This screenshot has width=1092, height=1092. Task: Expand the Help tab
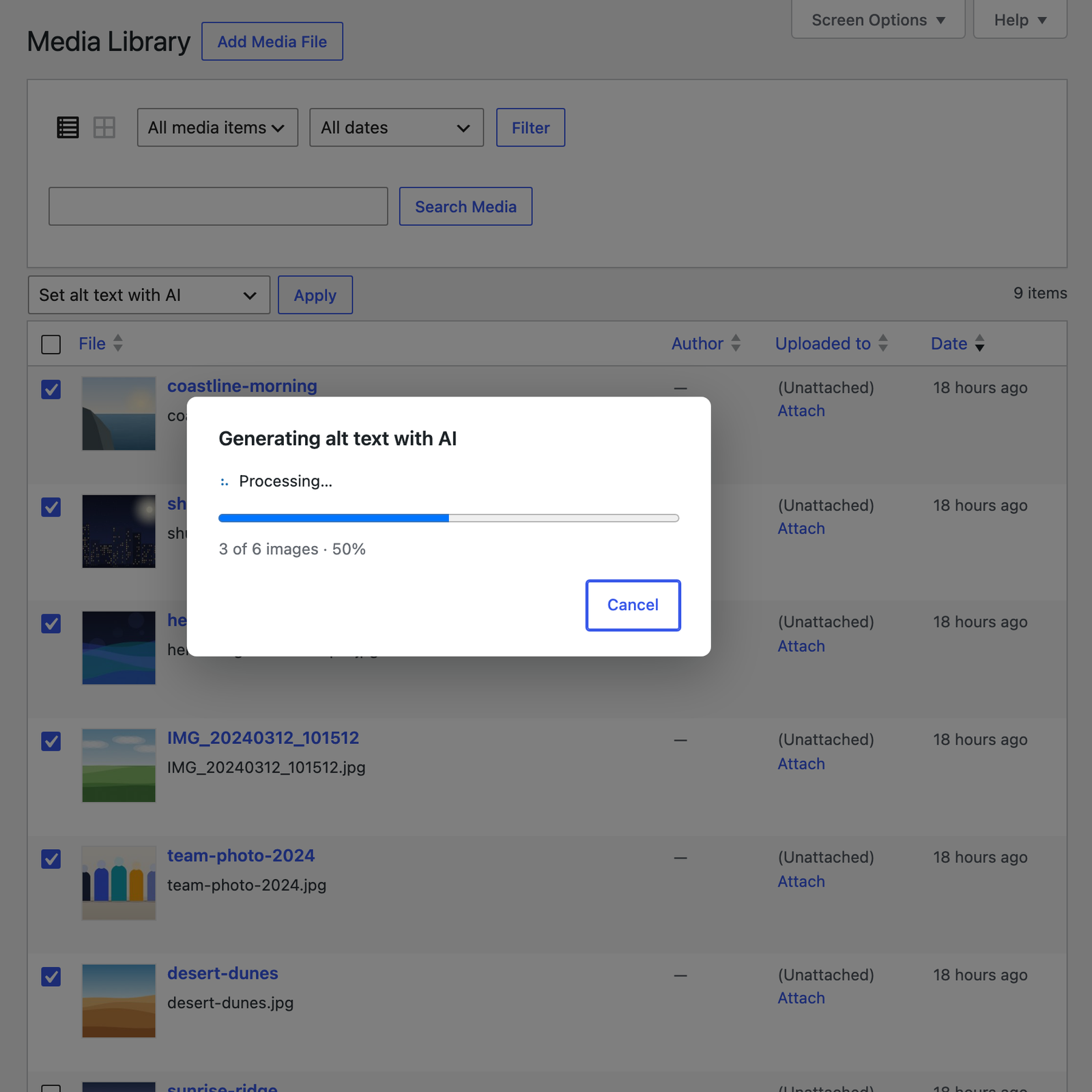(1020, 20)
